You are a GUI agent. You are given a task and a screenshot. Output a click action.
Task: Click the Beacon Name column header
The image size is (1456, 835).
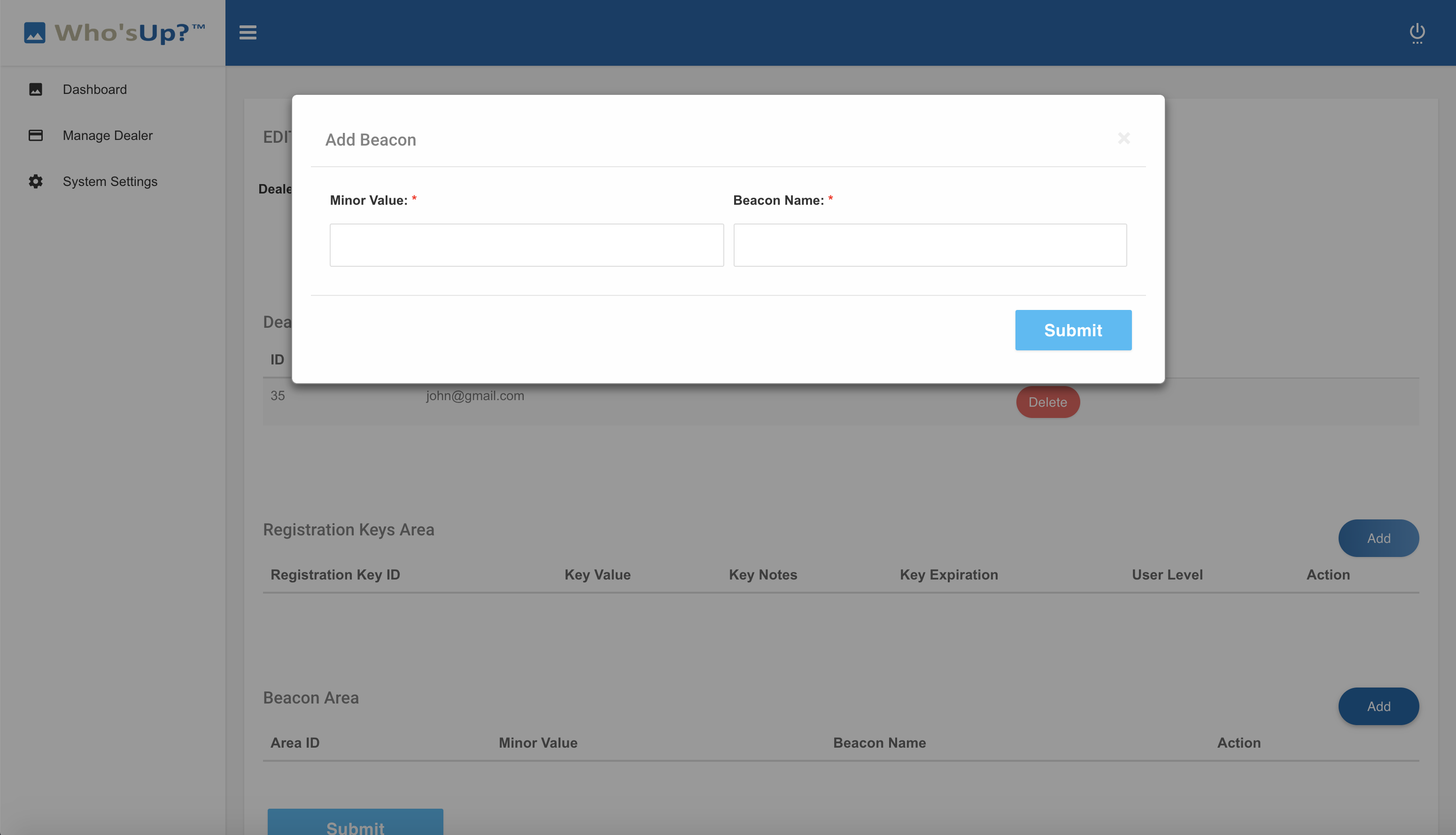tap(879, 742)
